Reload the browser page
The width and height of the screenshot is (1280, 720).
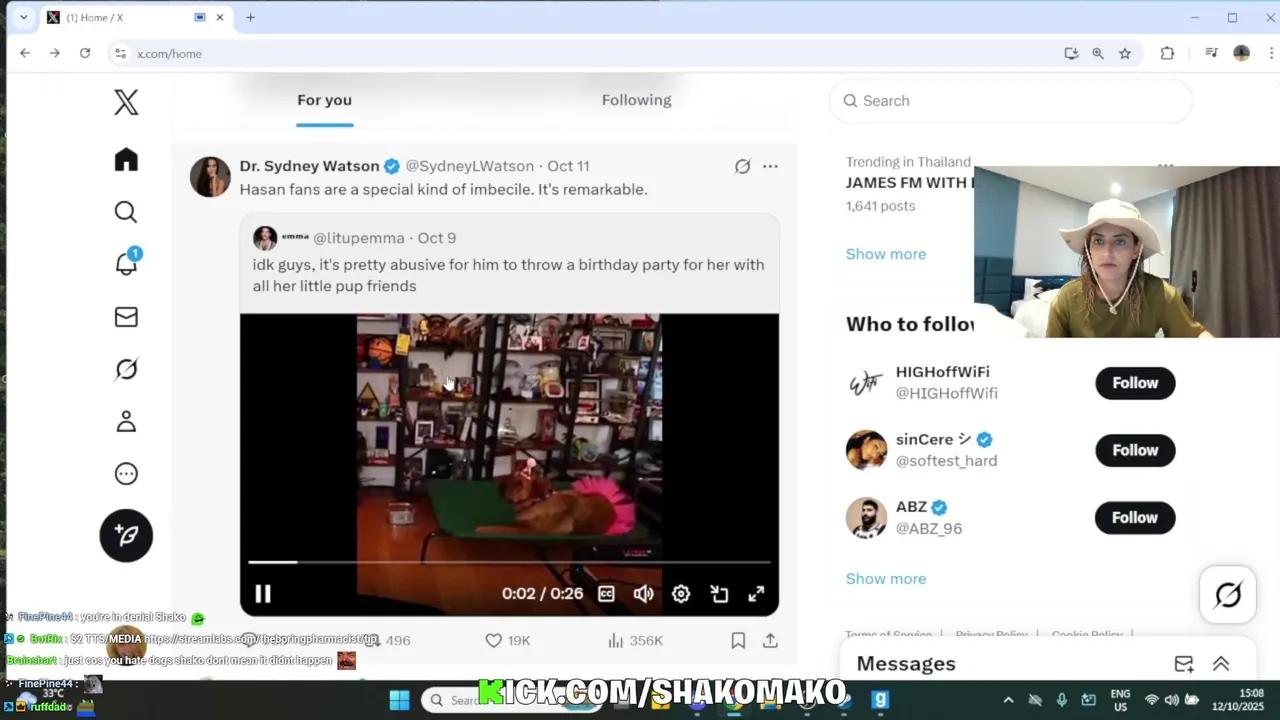[85, 53]
